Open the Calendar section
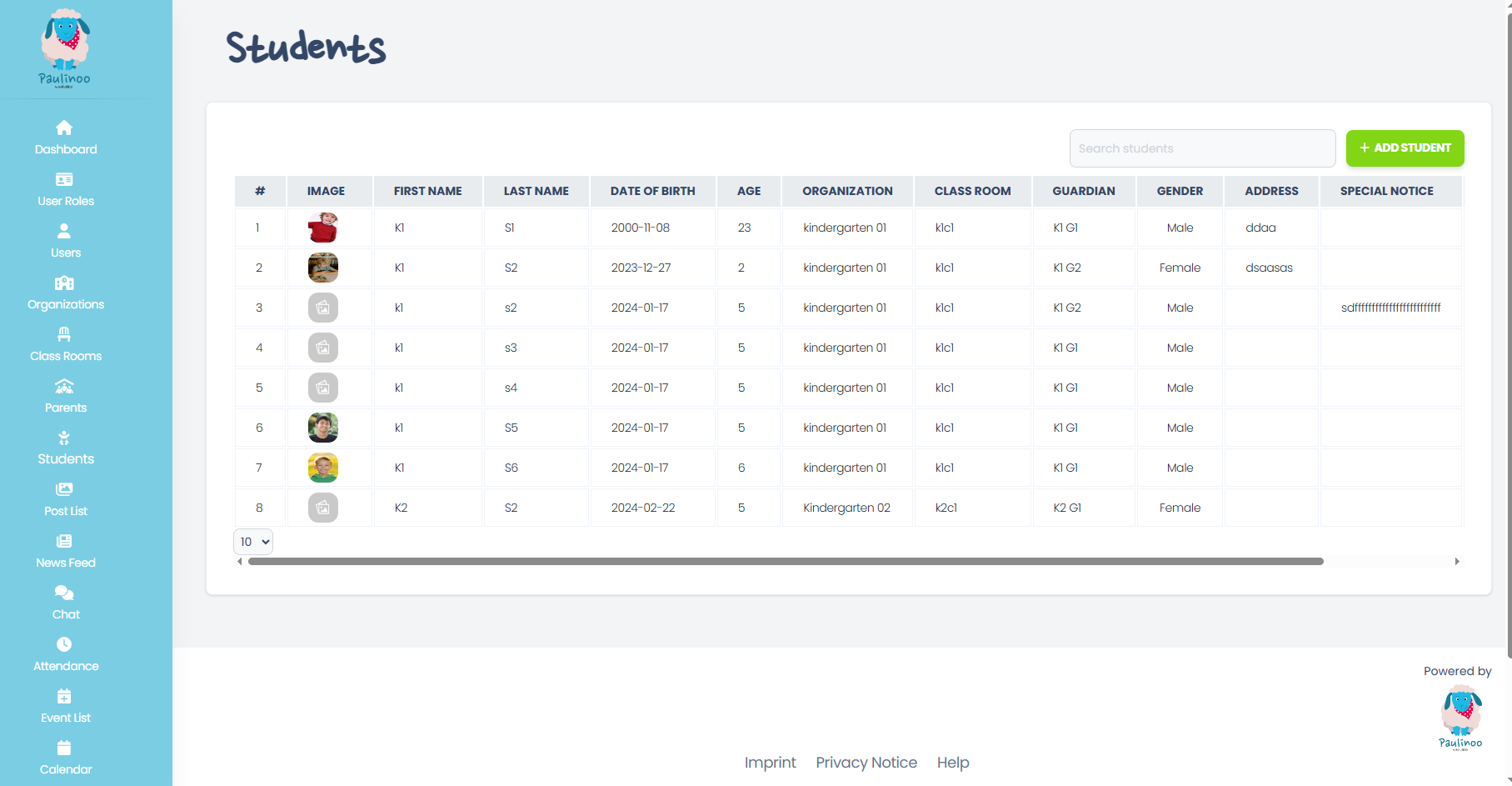 click(65, 757)
